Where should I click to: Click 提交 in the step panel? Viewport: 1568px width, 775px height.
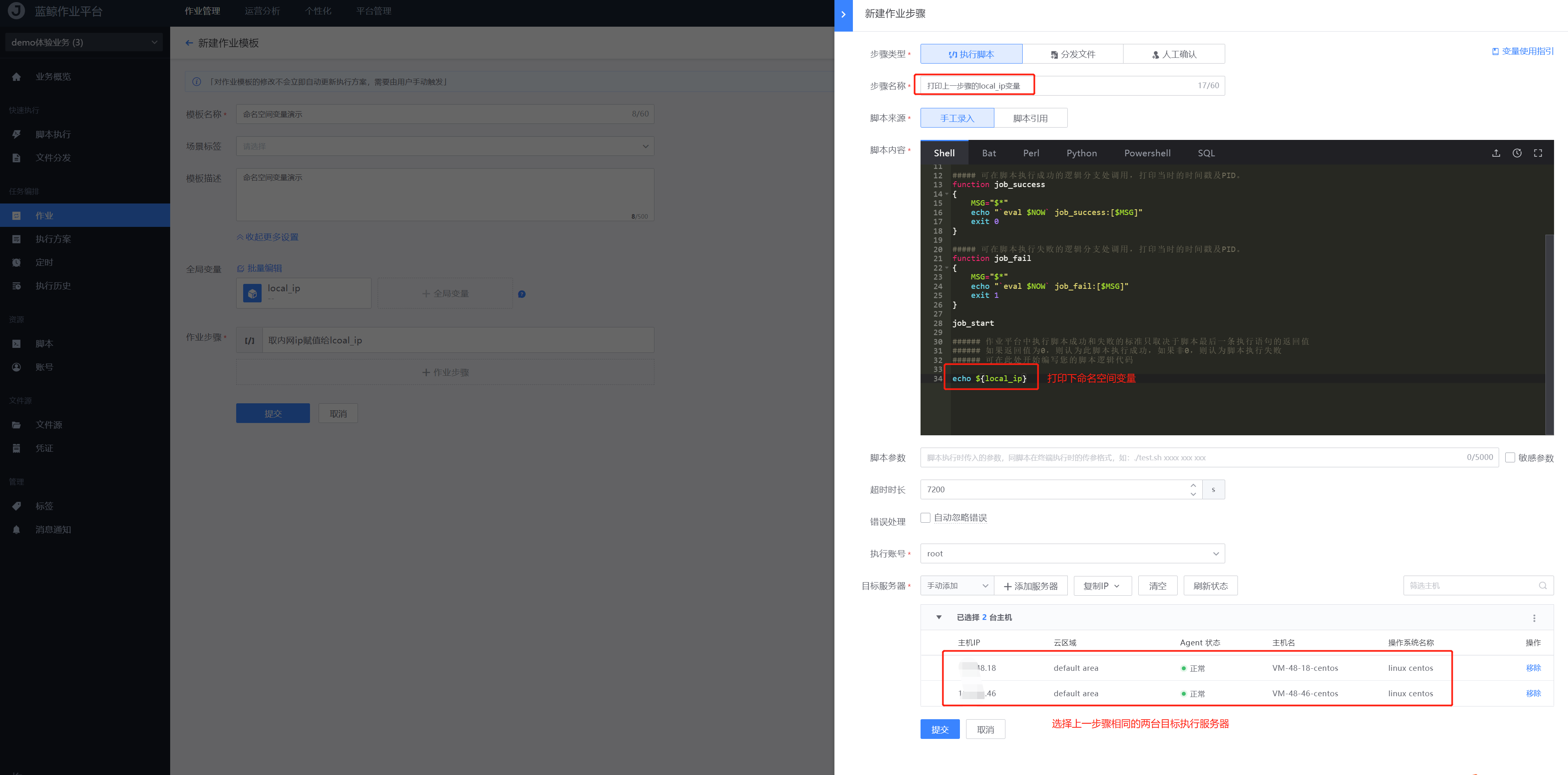940,729
